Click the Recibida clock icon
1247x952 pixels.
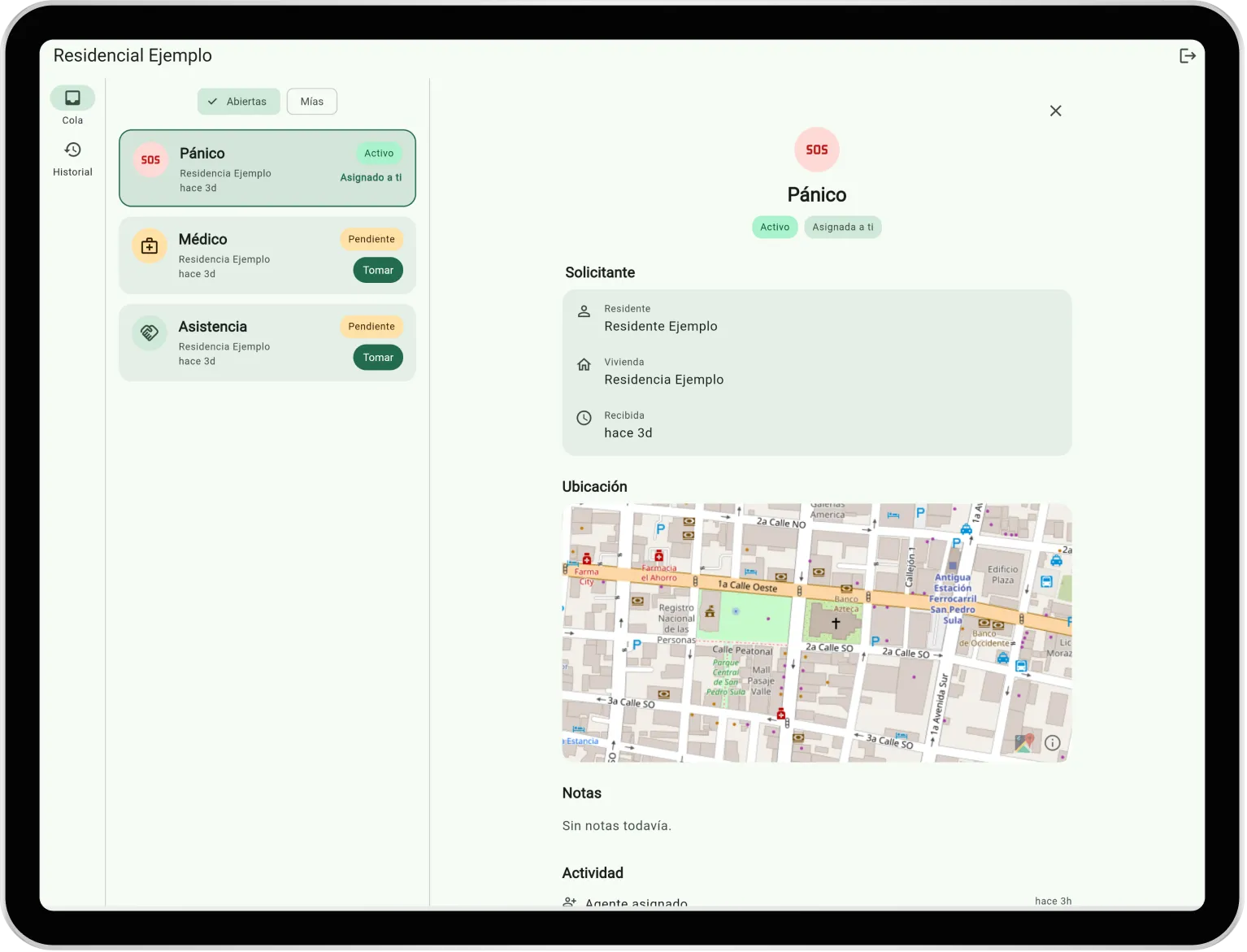pyautogui.click(x=584, y=418)
